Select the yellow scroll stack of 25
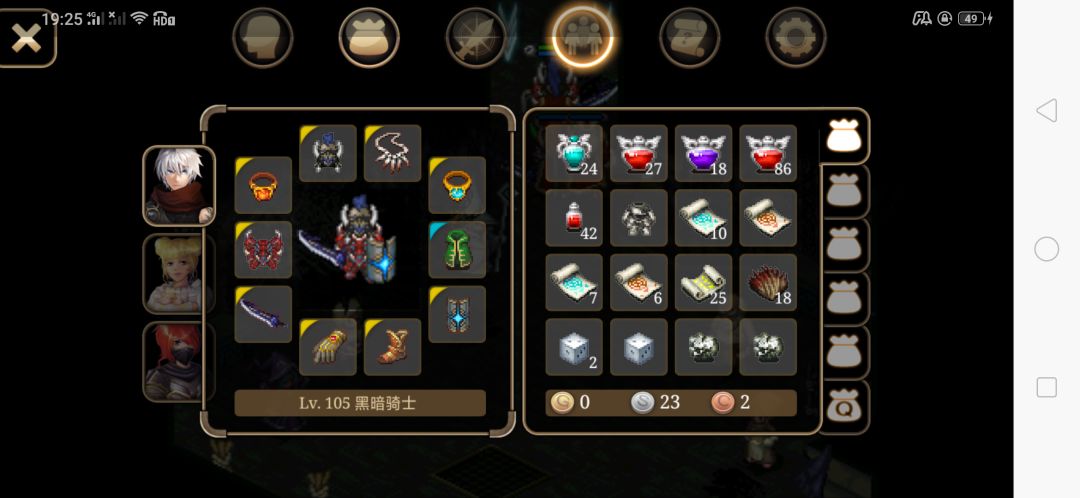The width and height of the screenshot is (1080, 498). click(703, 282)
